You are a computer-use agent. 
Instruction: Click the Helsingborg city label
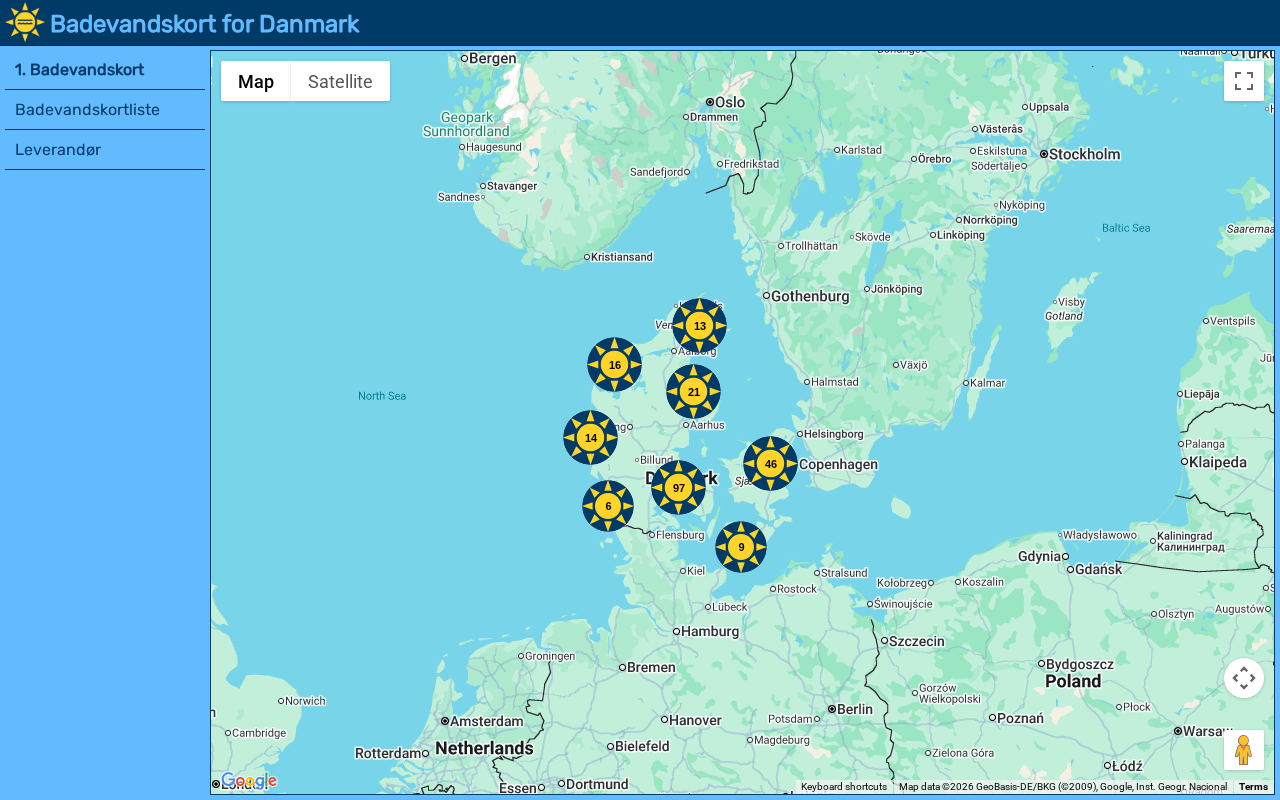point(834,434)
